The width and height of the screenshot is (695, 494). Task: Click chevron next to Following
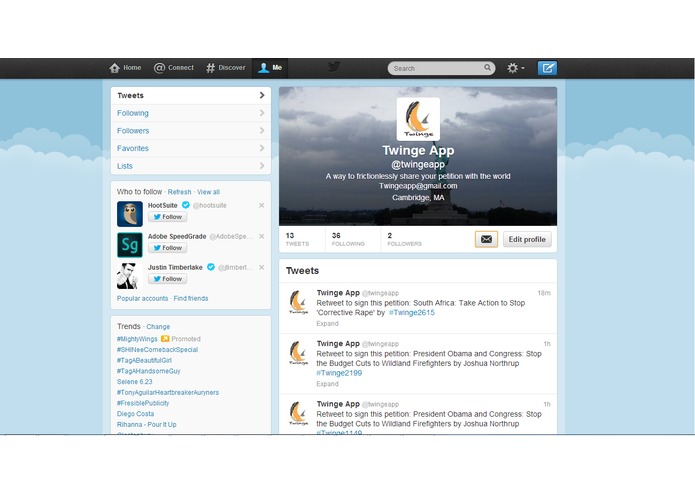pyautogui.click(x=262, y=113)
